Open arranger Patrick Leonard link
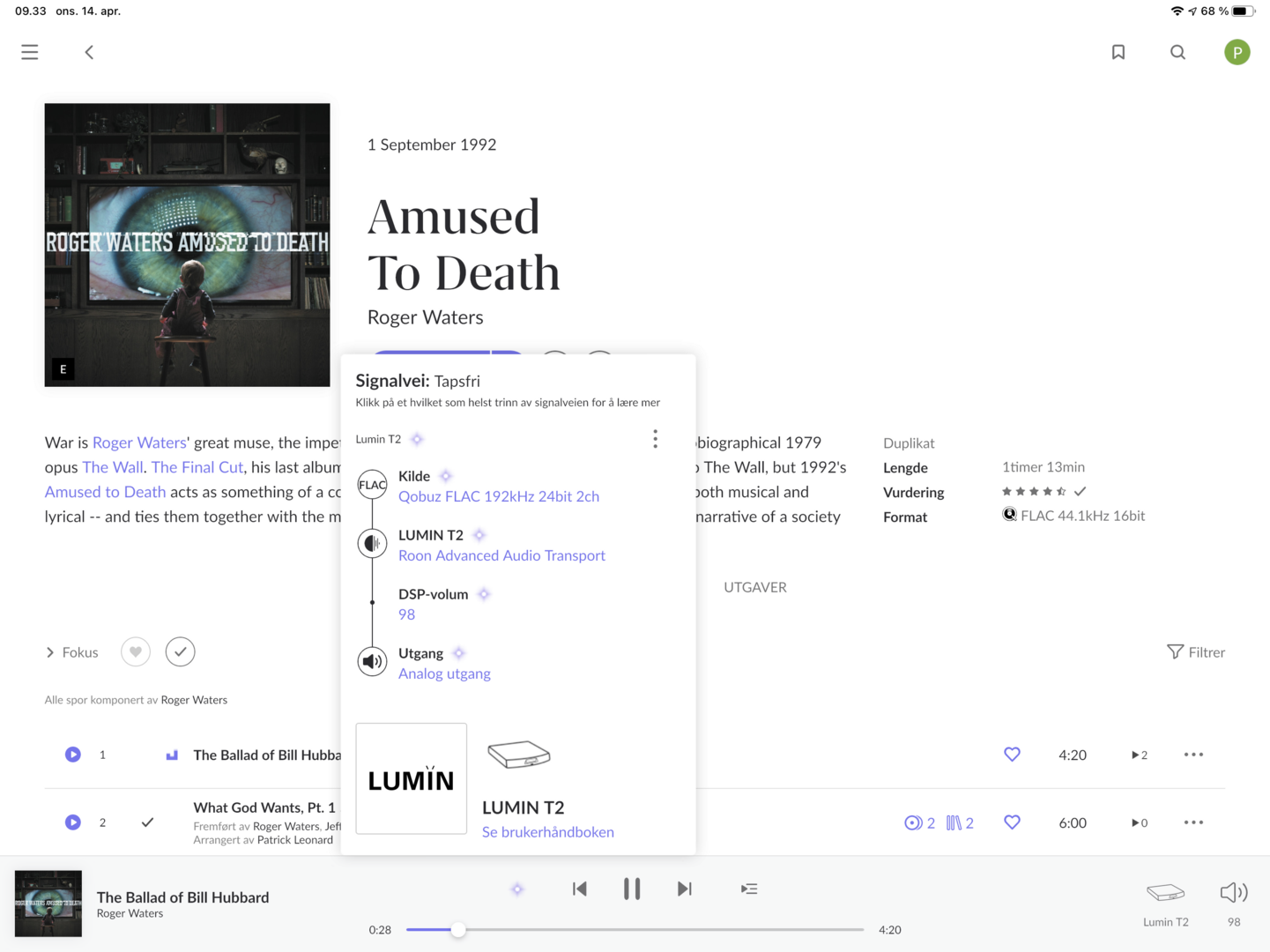1270x952 pixels. coord(295,840)
